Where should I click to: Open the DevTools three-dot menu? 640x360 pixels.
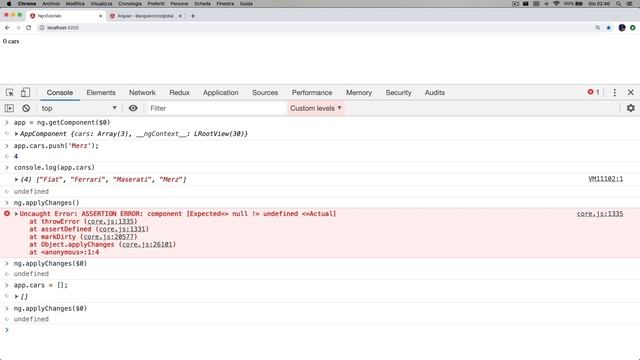[x=615, y=93]
